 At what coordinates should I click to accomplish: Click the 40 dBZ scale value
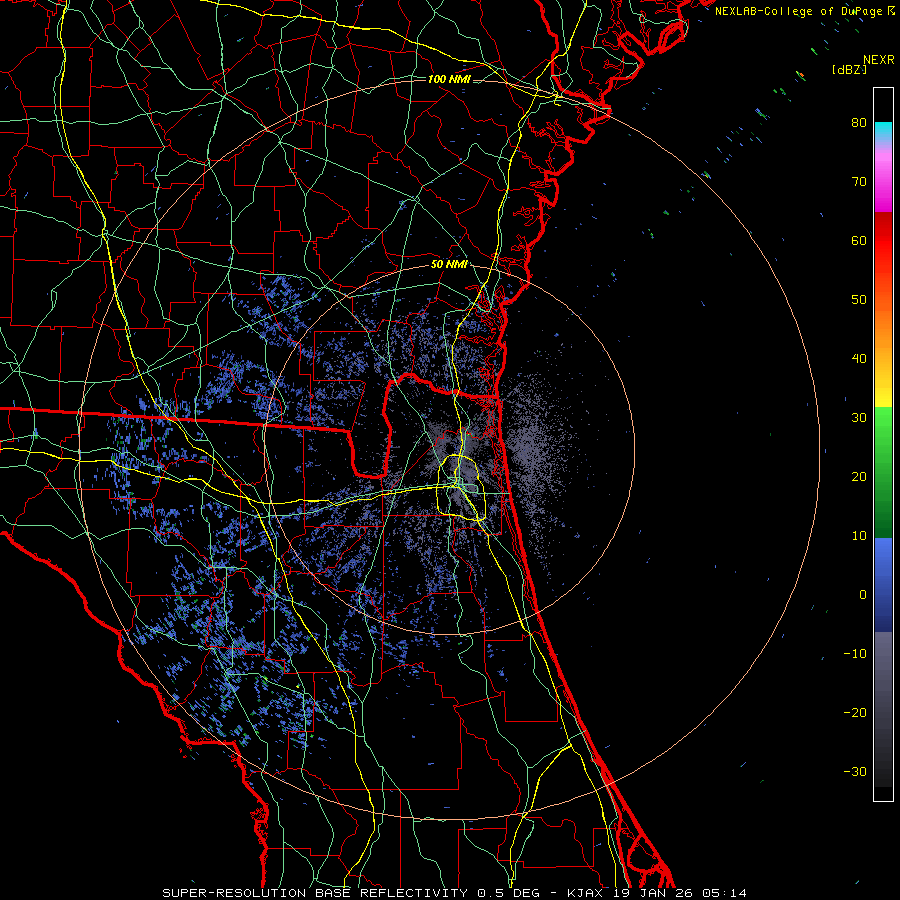click(x=859, y=358)
